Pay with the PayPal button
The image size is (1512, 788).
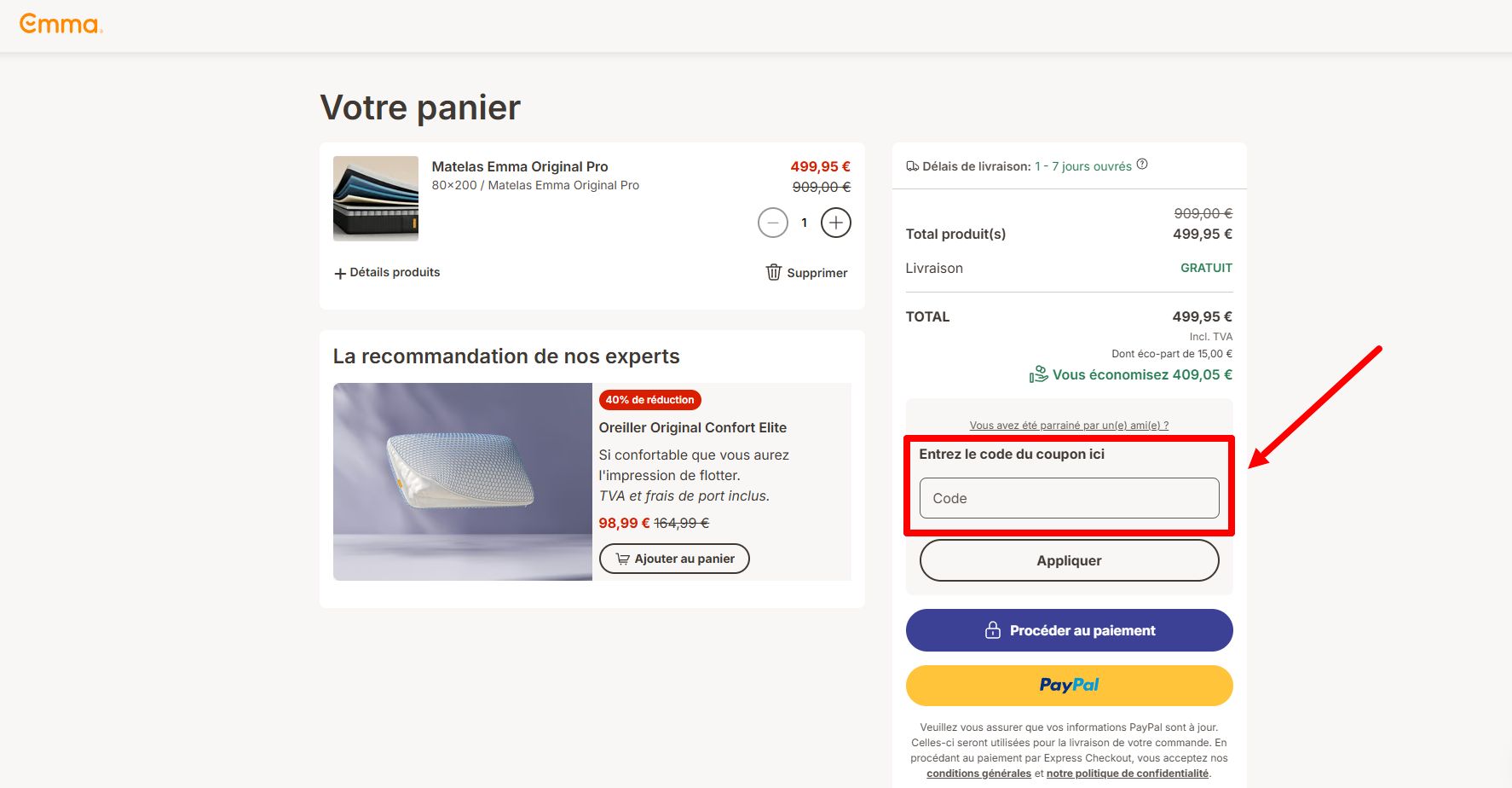tap(1069, 686)
